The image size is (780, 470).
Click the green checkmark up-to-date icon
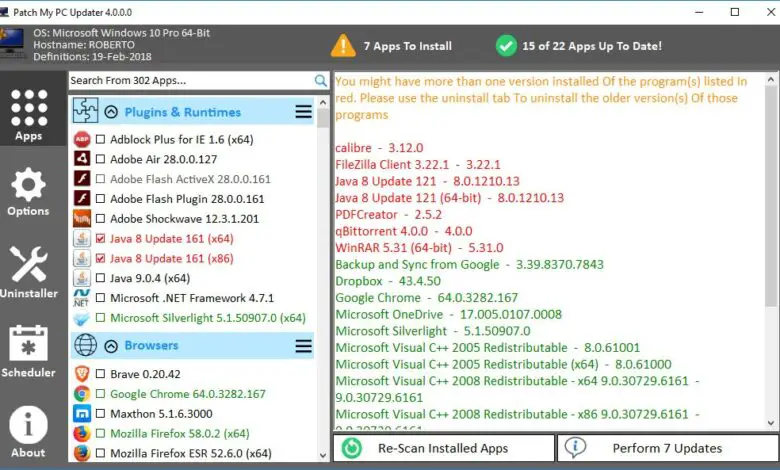pyautogui.click(x=506, y=46)
